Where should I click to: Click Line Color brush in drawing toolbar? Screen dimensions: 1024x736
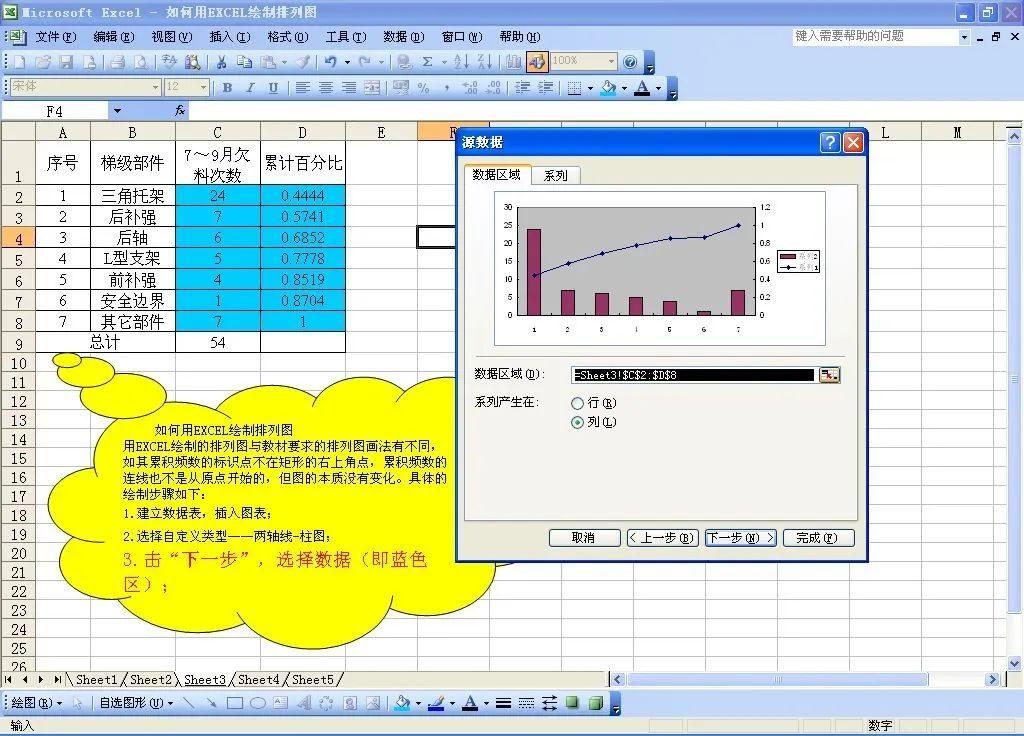(436, 703)
